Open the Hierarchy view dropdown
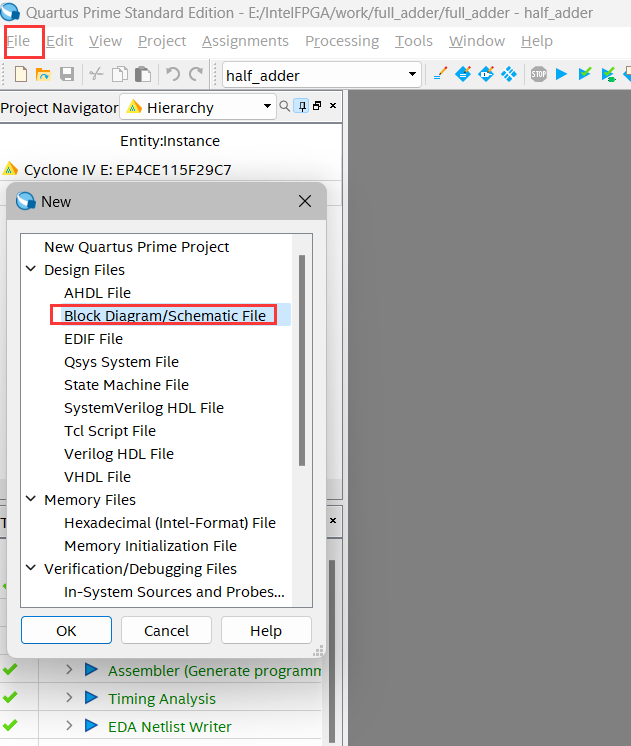This screenshot has width=631, height=746. 267,106
